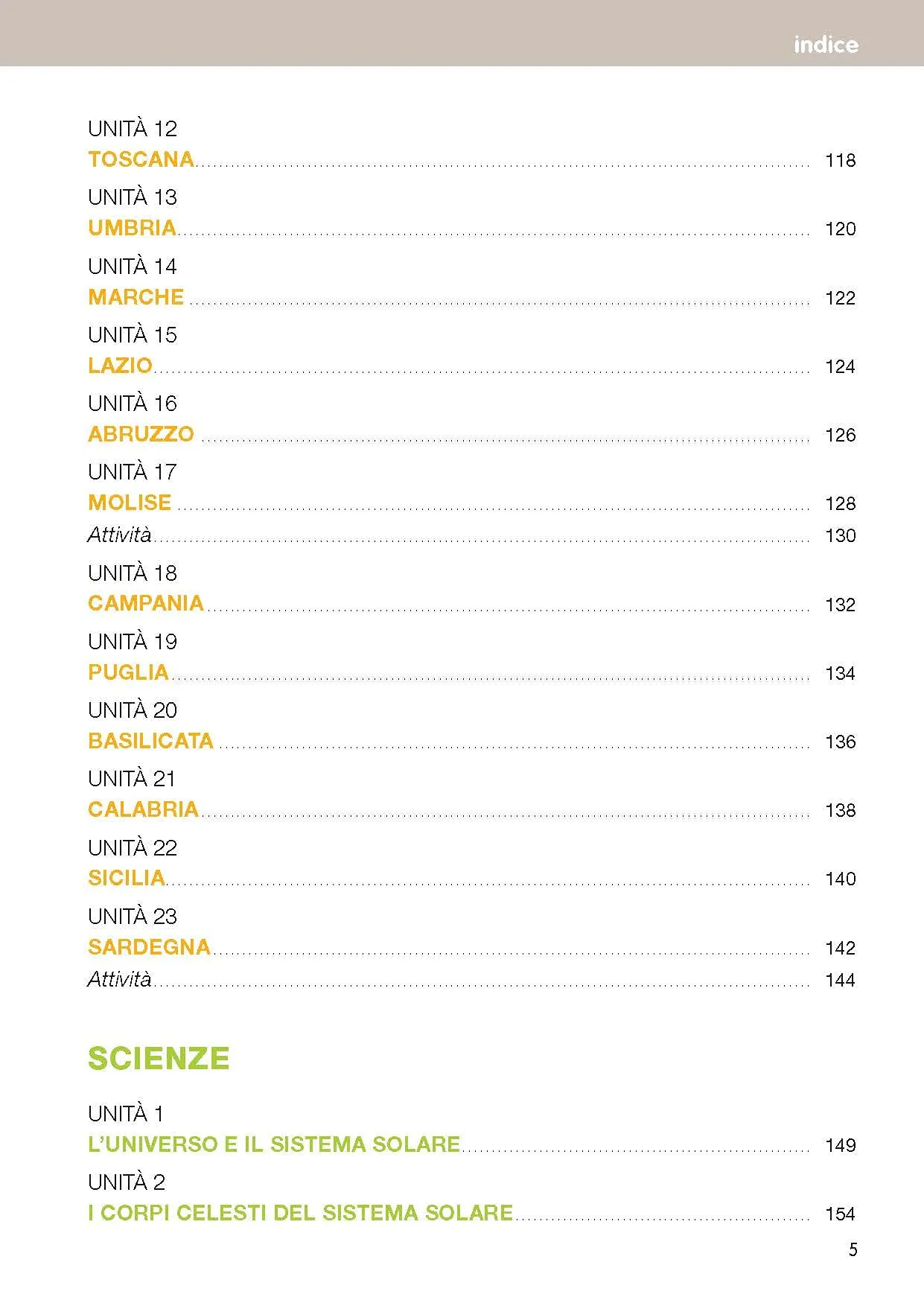Select the MARCHE entry
The image size is (924, 1306).
point(136,297)
